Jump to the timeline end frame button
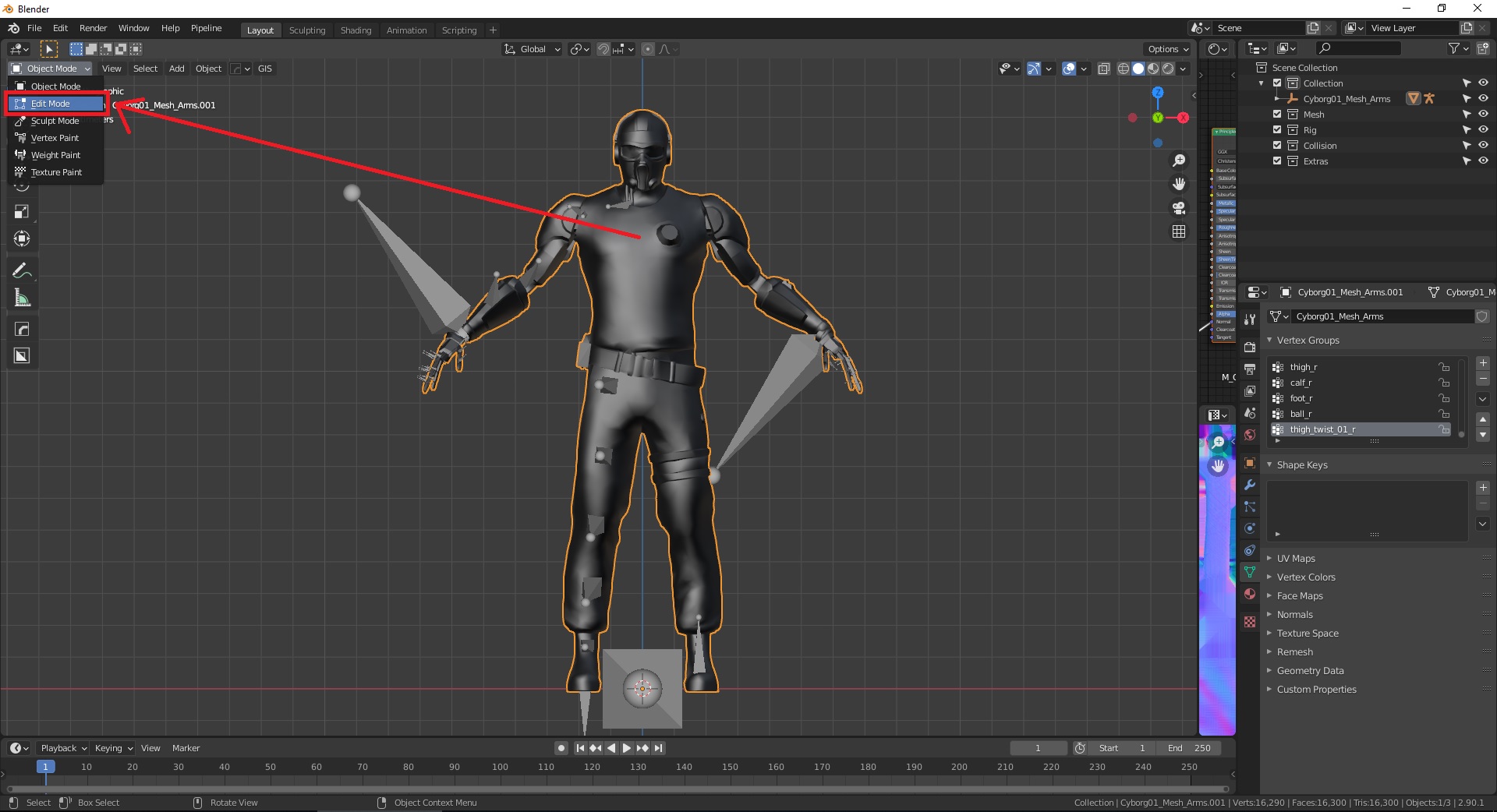The height and width of the screenshot is (812, 1497). 659,748
